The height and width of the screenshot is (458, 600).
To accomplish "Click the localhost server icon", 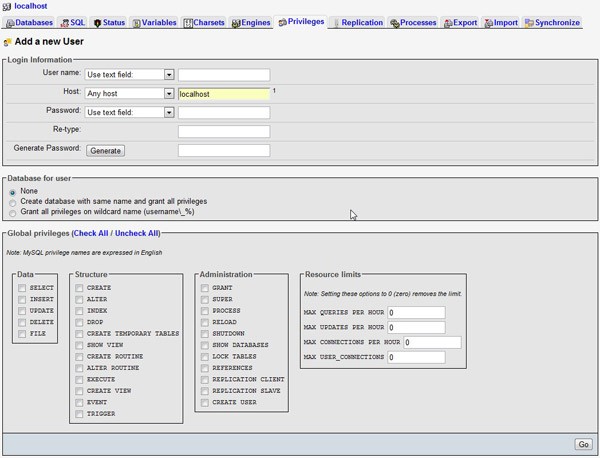I will pyautogui.click(x=7, y=7).
